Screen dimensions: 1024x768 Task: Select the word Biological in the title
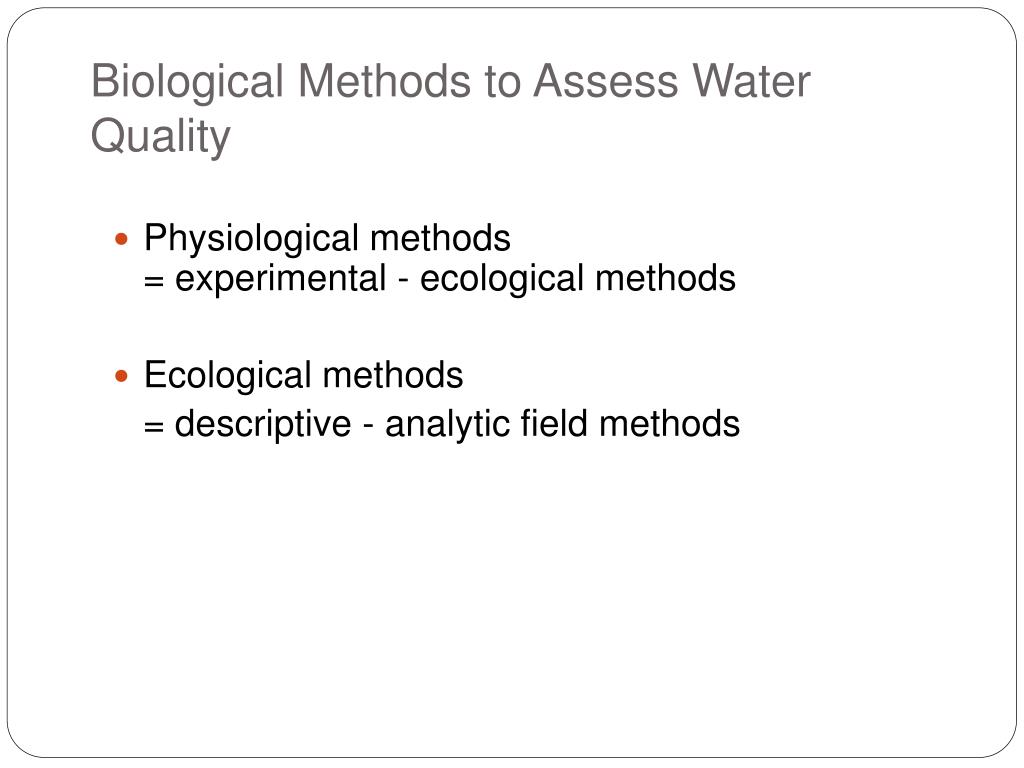point(187,82)
